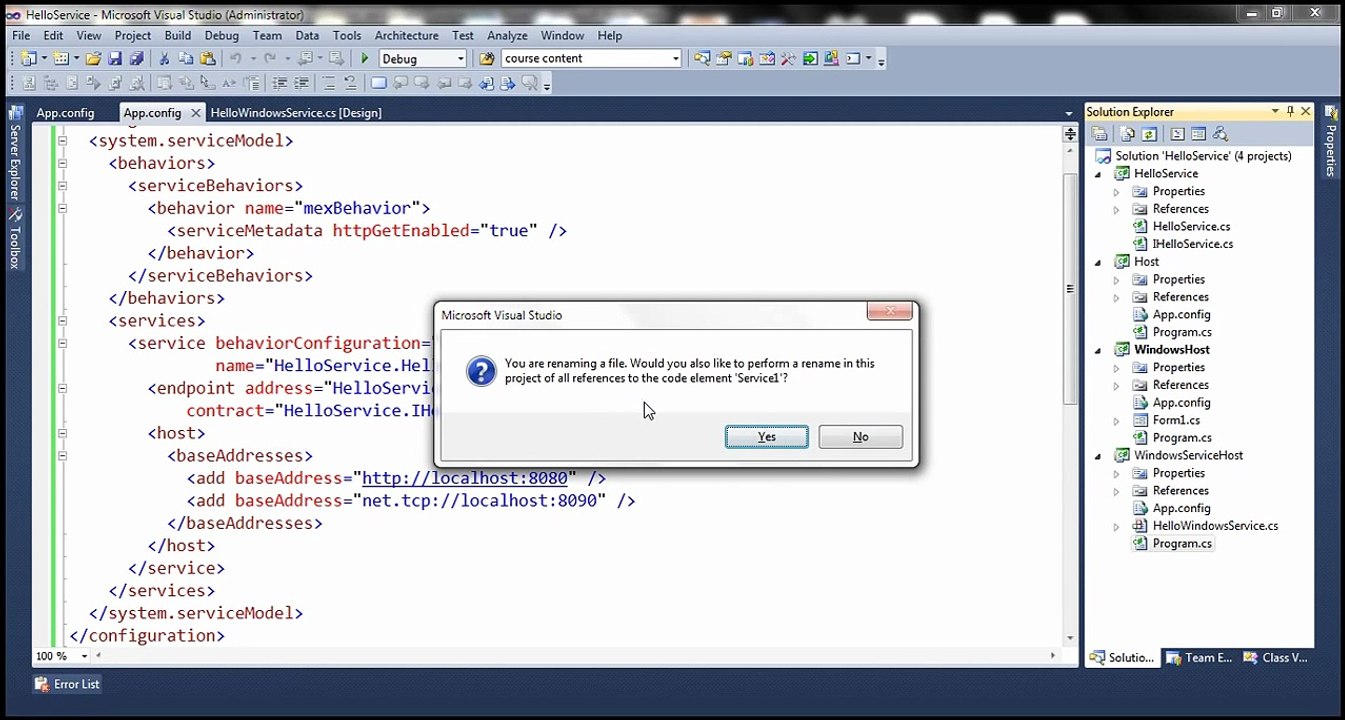Click Show All Files icon in Solution Explorer
Viewport: 1345px width, 720px height.
coord(1128,134)
